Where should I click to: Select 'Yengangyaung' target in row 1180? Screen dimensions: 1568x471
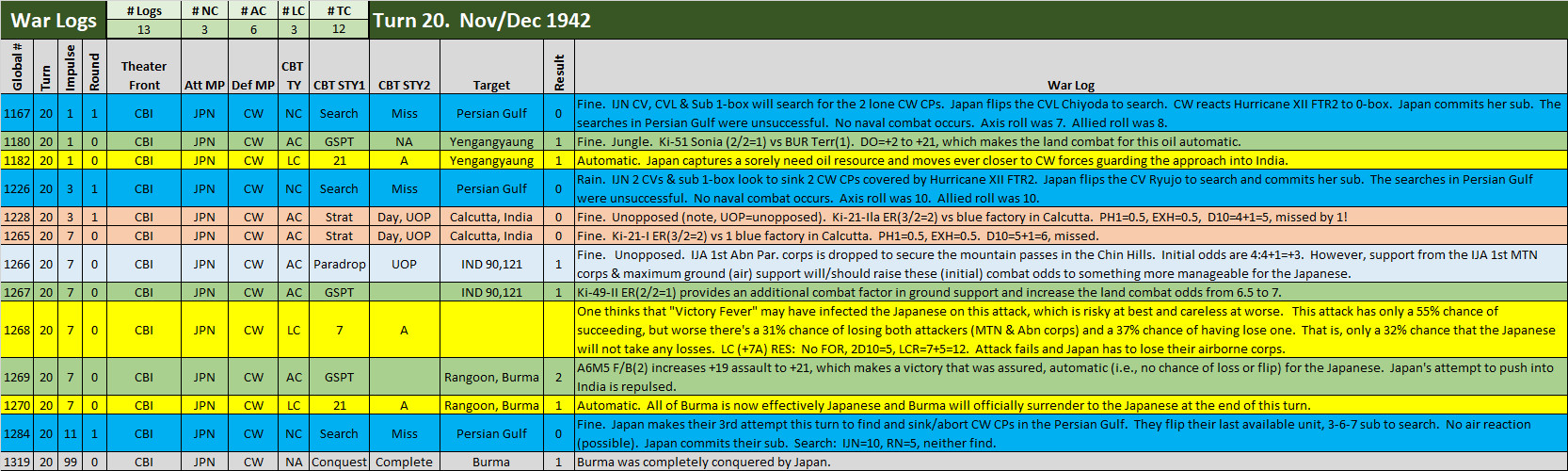pos(491,141)
